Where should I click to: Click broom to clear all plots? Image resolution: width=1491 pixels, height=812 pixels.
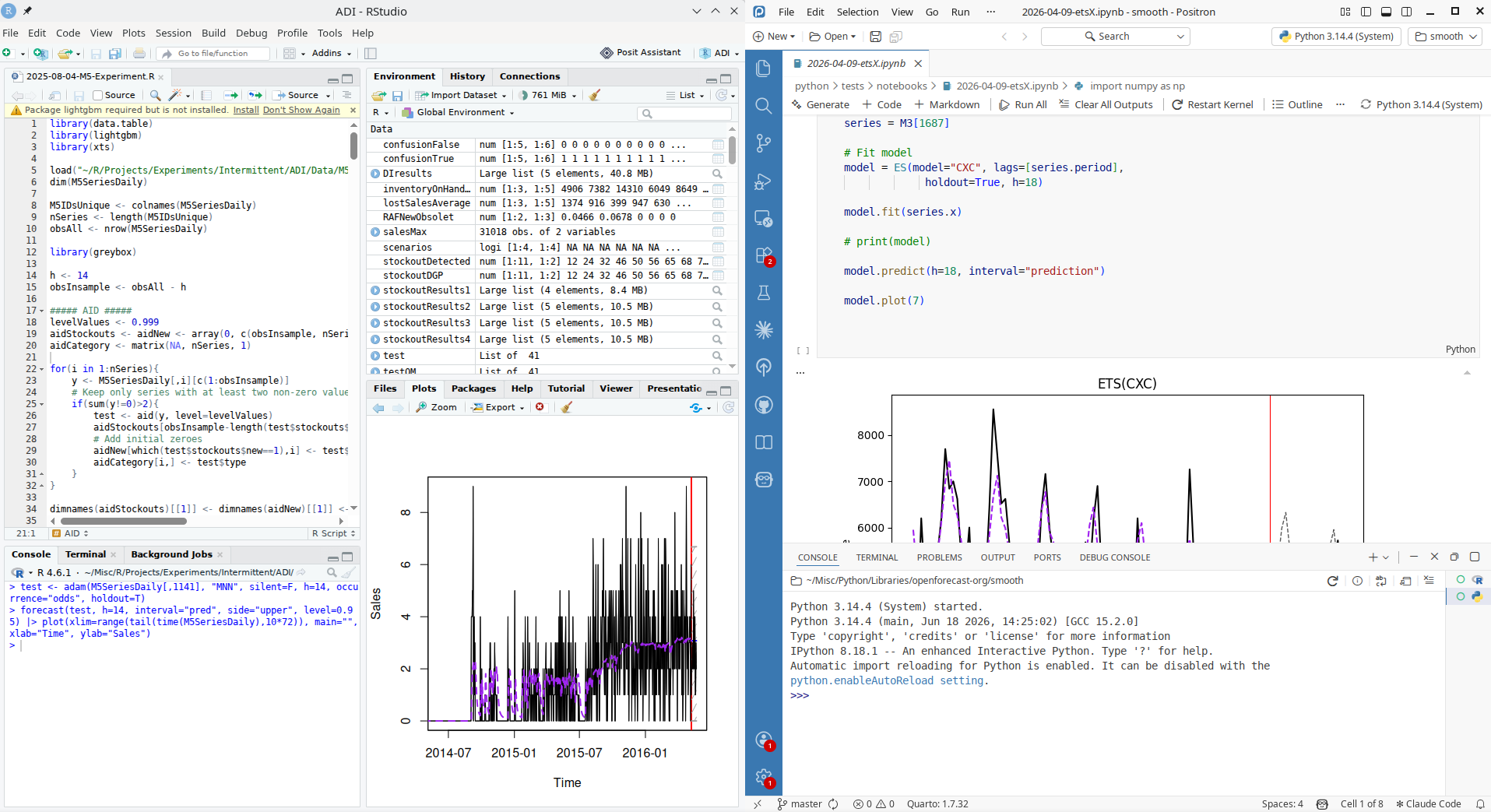tap(567, 407)
